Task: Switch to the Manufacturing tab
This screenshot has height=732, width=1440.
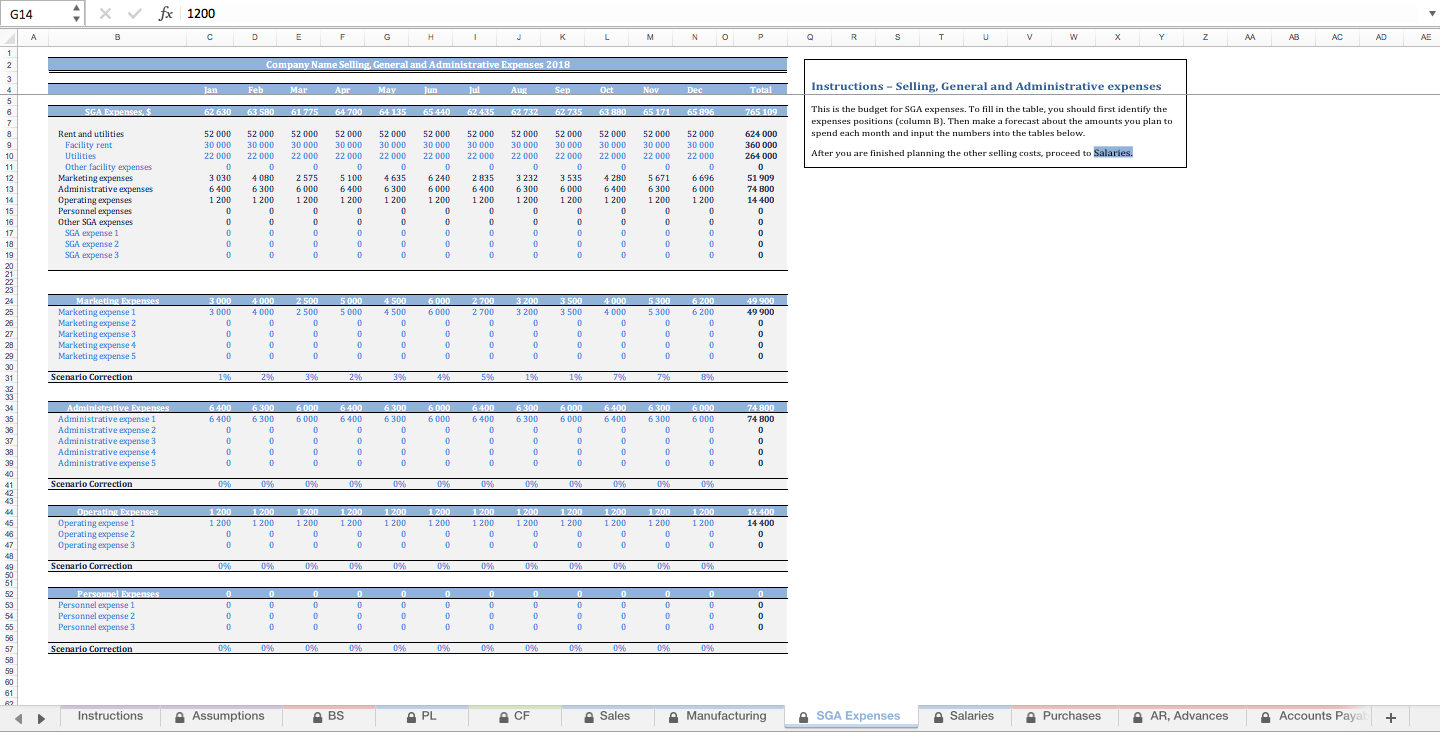Action: (728, 716)
